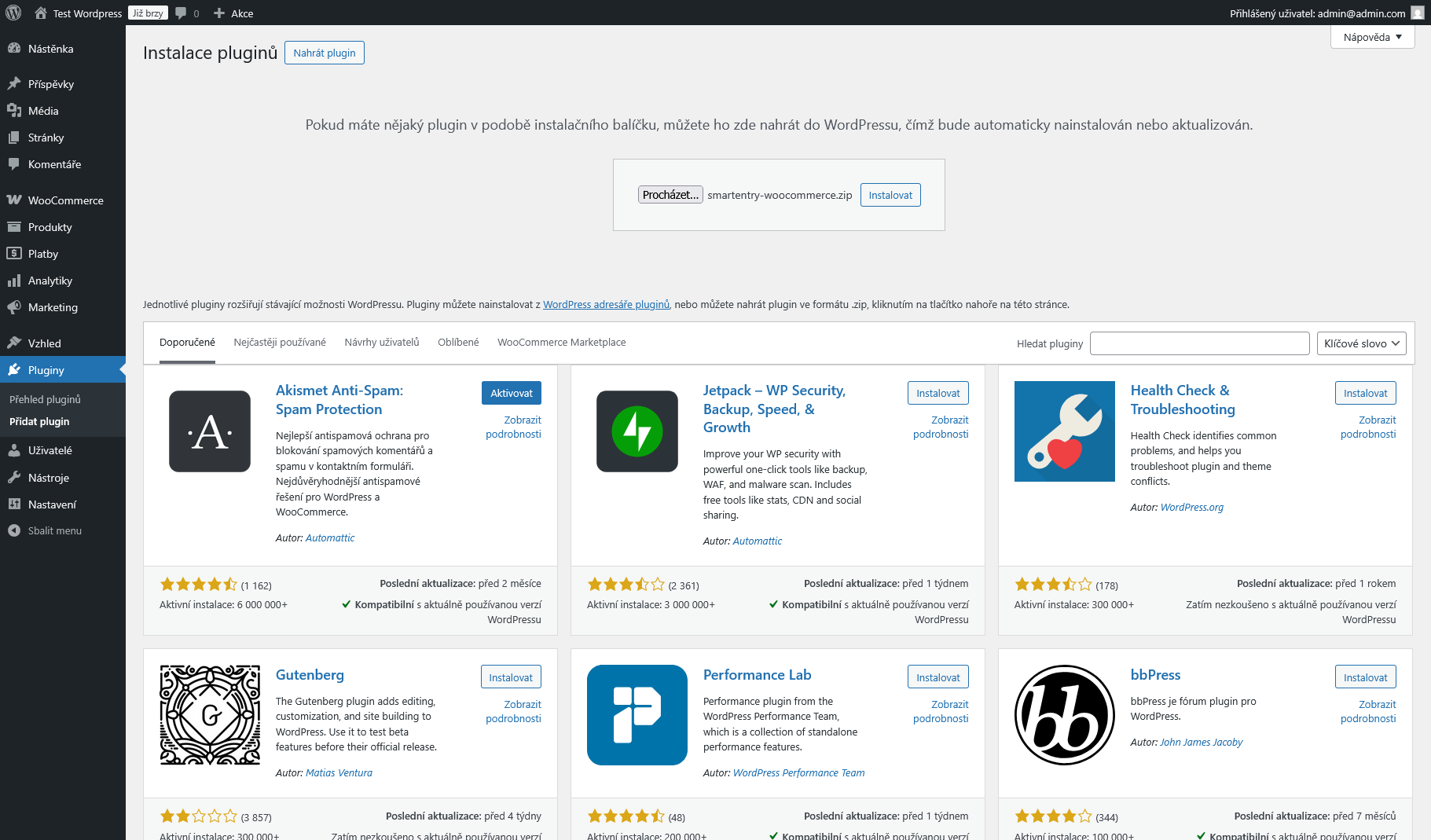Switch to the WooCommerce Marketplace tab
1431x840 pixels.
561,342
